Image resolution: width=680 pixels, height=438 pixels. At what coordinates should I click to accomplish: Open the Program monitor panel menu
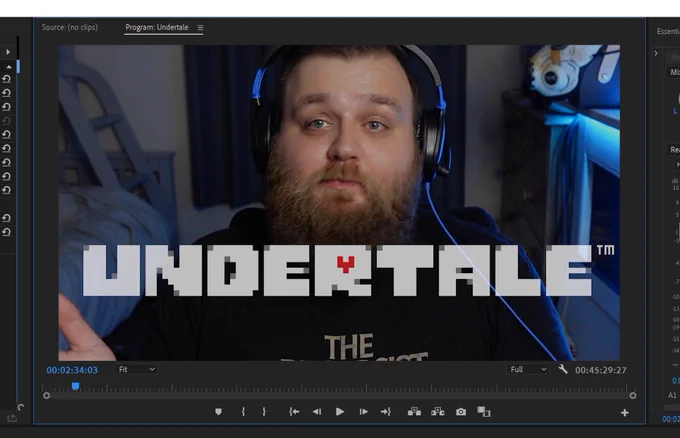coord(200,28)
